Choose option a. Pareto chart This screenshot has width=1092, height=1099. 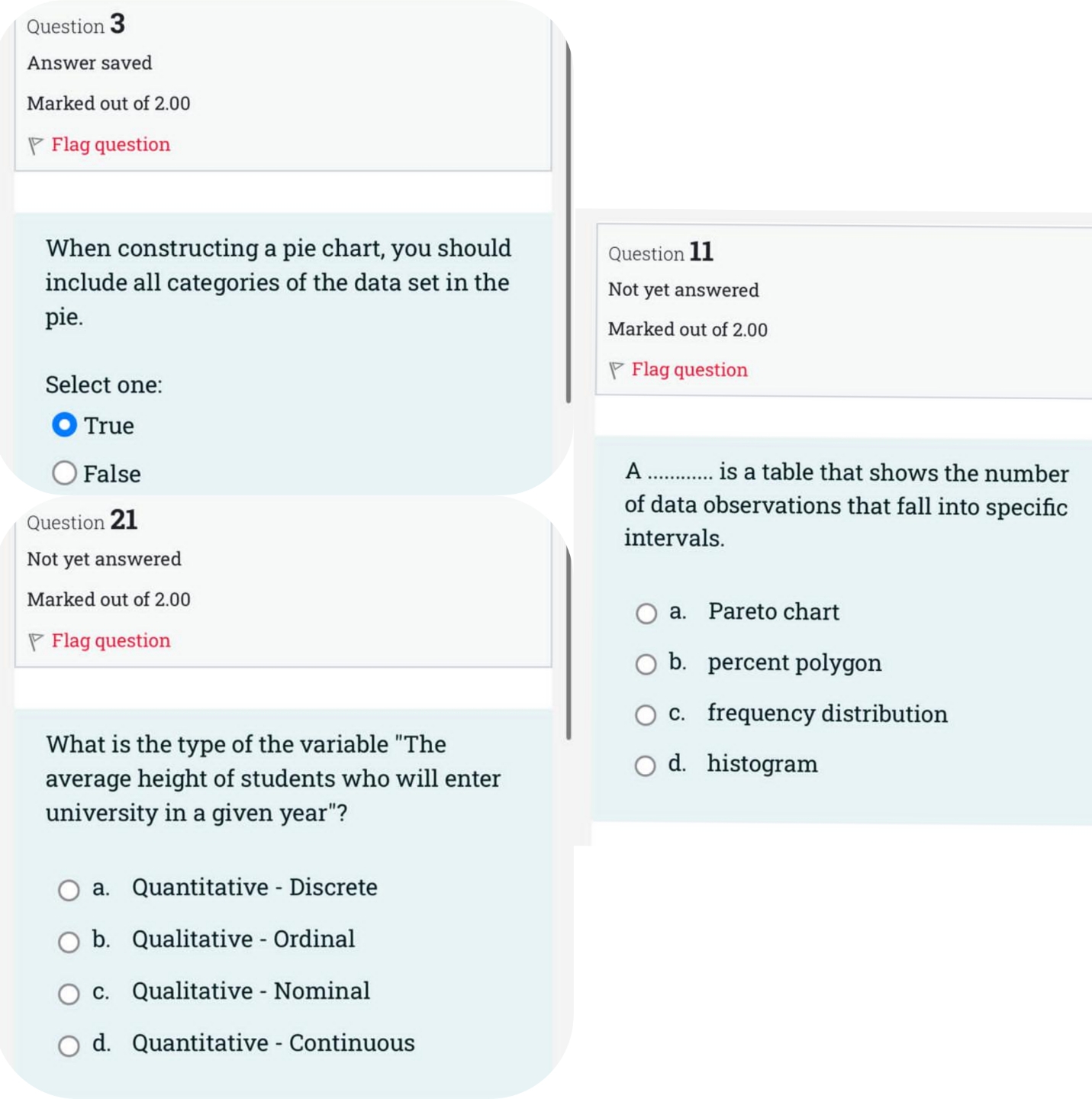click(646, 611)
